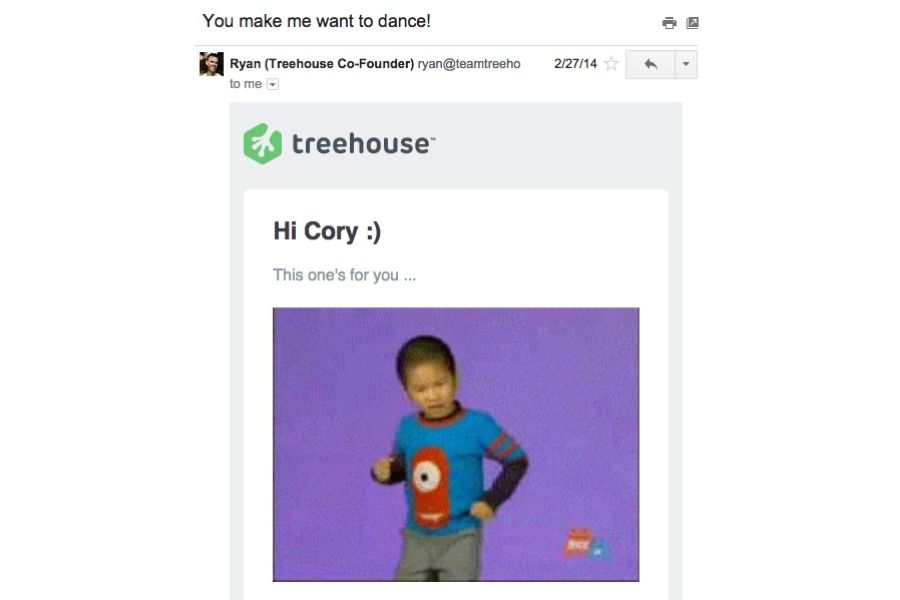
Task: Reply using the arrow button
Action: click(x=650, y=64)
